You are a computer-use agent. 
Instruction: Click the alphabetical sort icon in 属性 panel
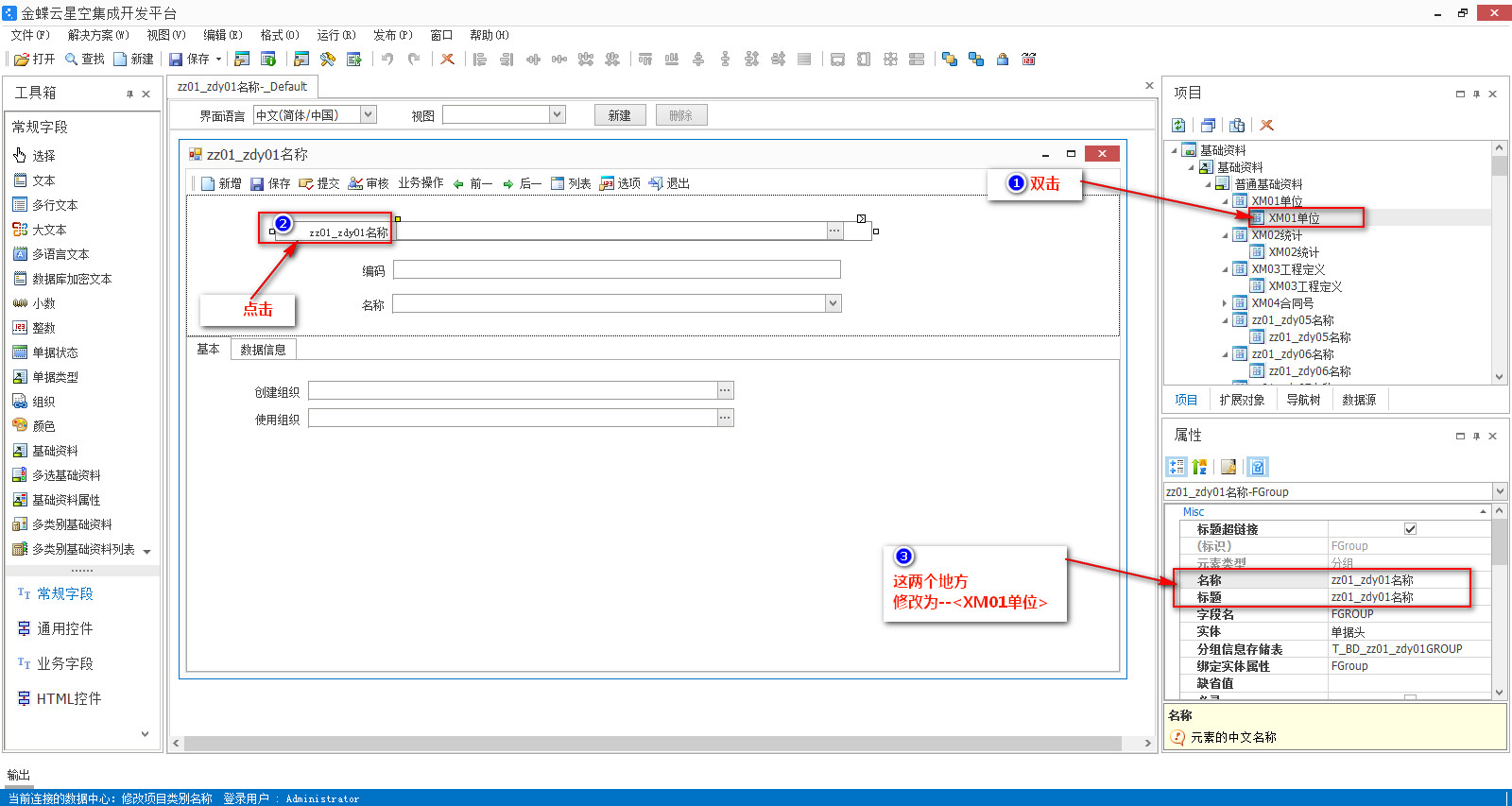pyautogui.click(x=1200, y=467)
